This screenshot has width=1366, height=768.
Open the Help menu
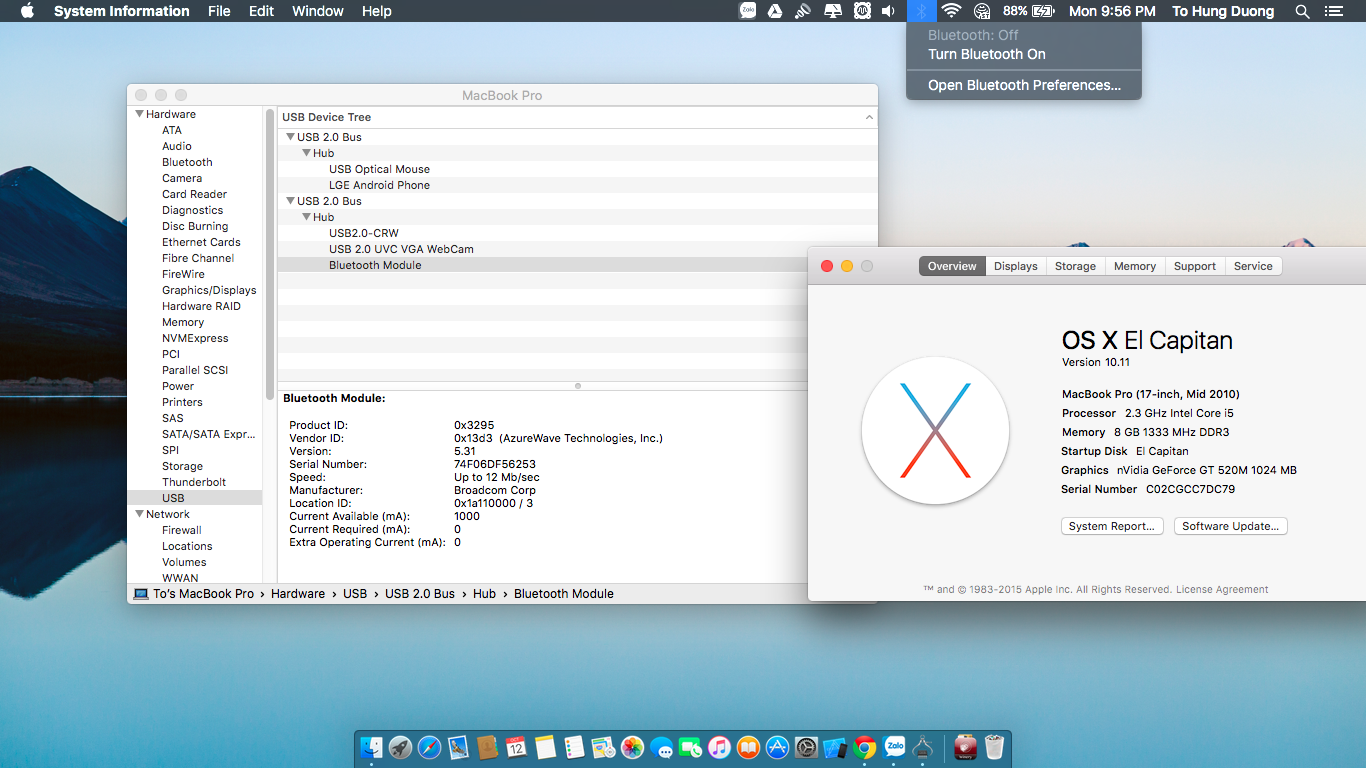click(x=377, y=11)
